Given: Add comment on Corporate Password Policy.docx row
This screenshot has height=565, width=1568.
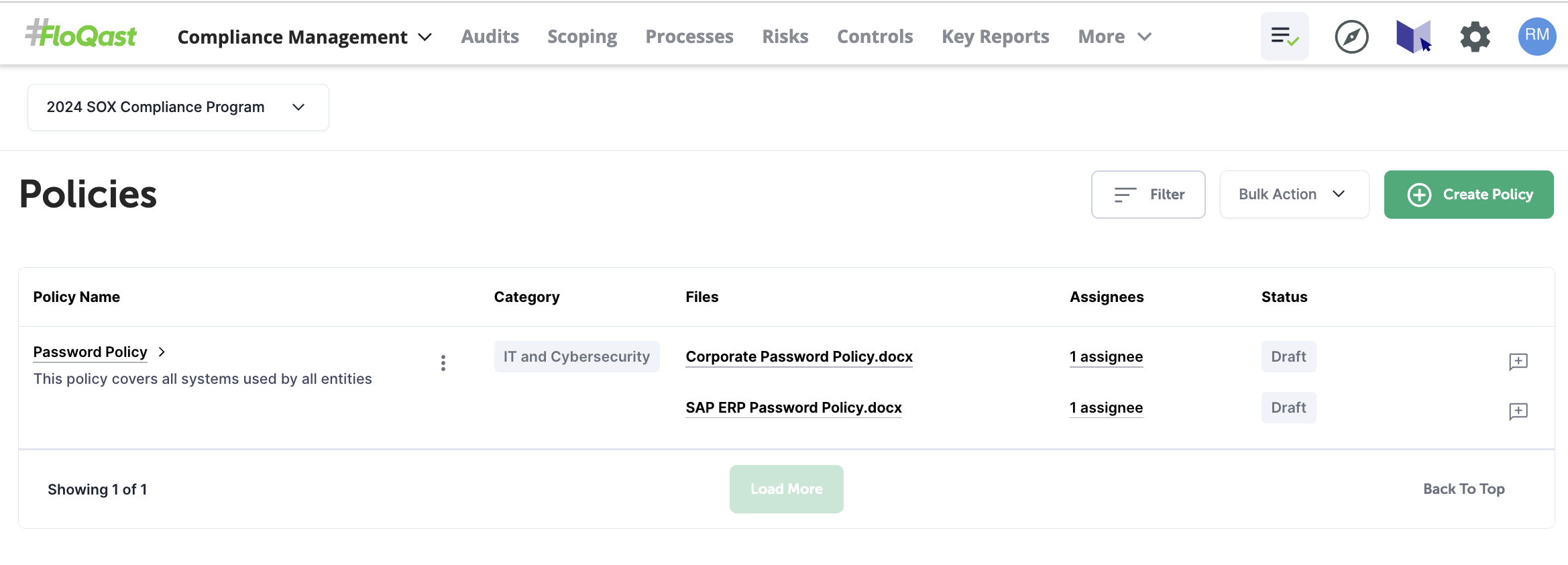Looking at the screenshot, I should [1518, 362].
